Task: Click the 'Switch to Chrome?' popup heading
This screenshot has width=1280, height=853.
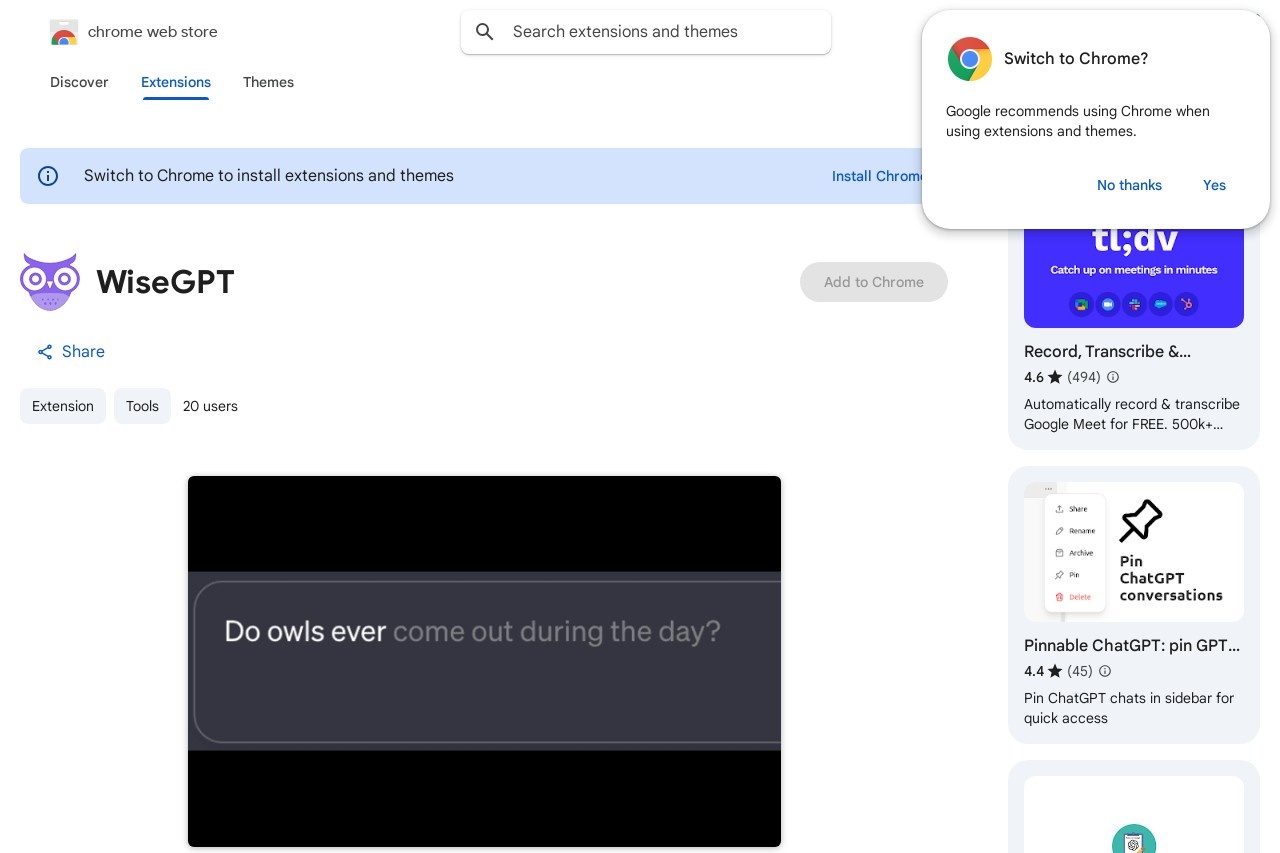Action: [x=1076, y=59]
